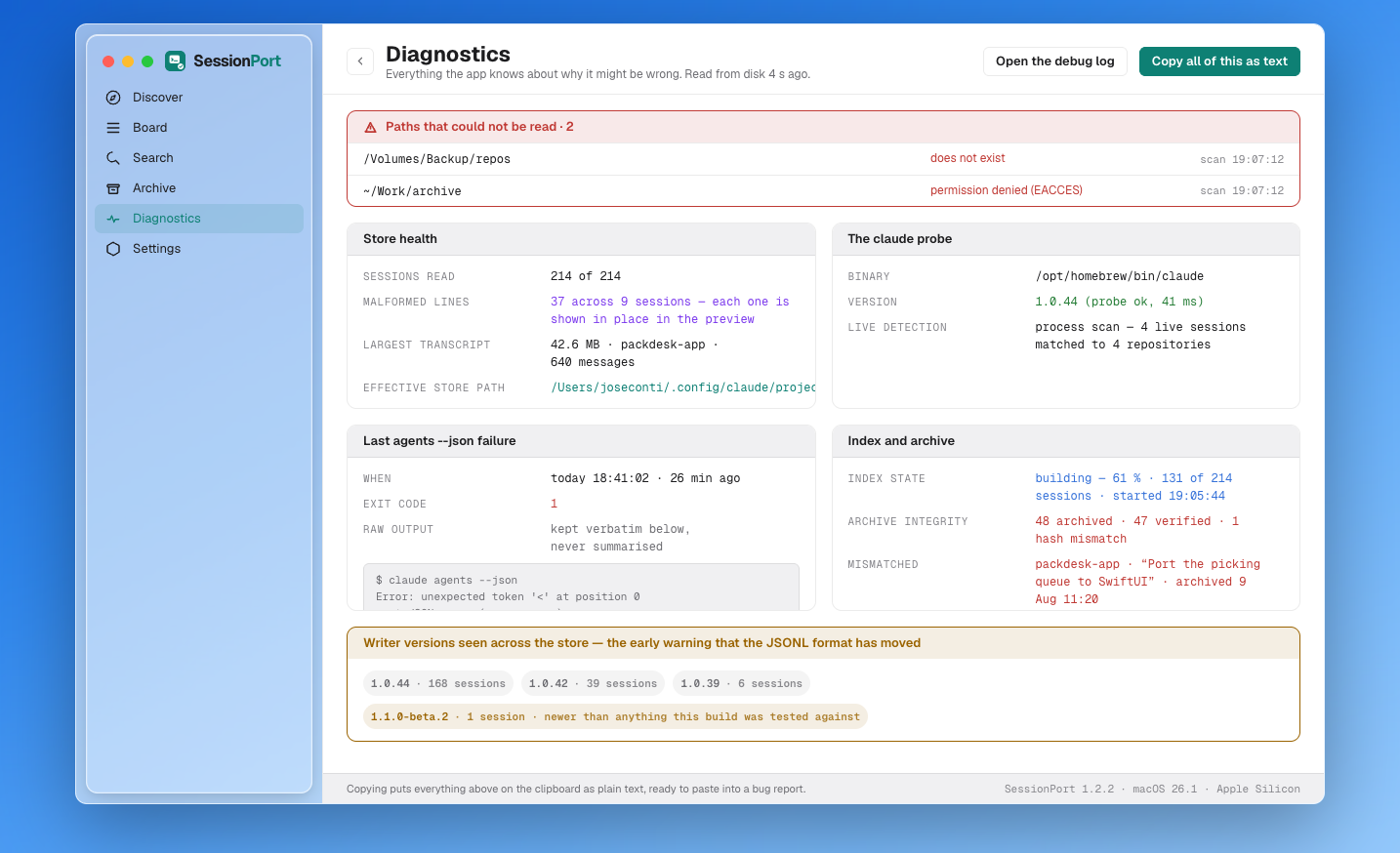Click the "1.0.39 · 6 sessions" version chip
This screenshot has height=853, width=1400.
(741, 683)
